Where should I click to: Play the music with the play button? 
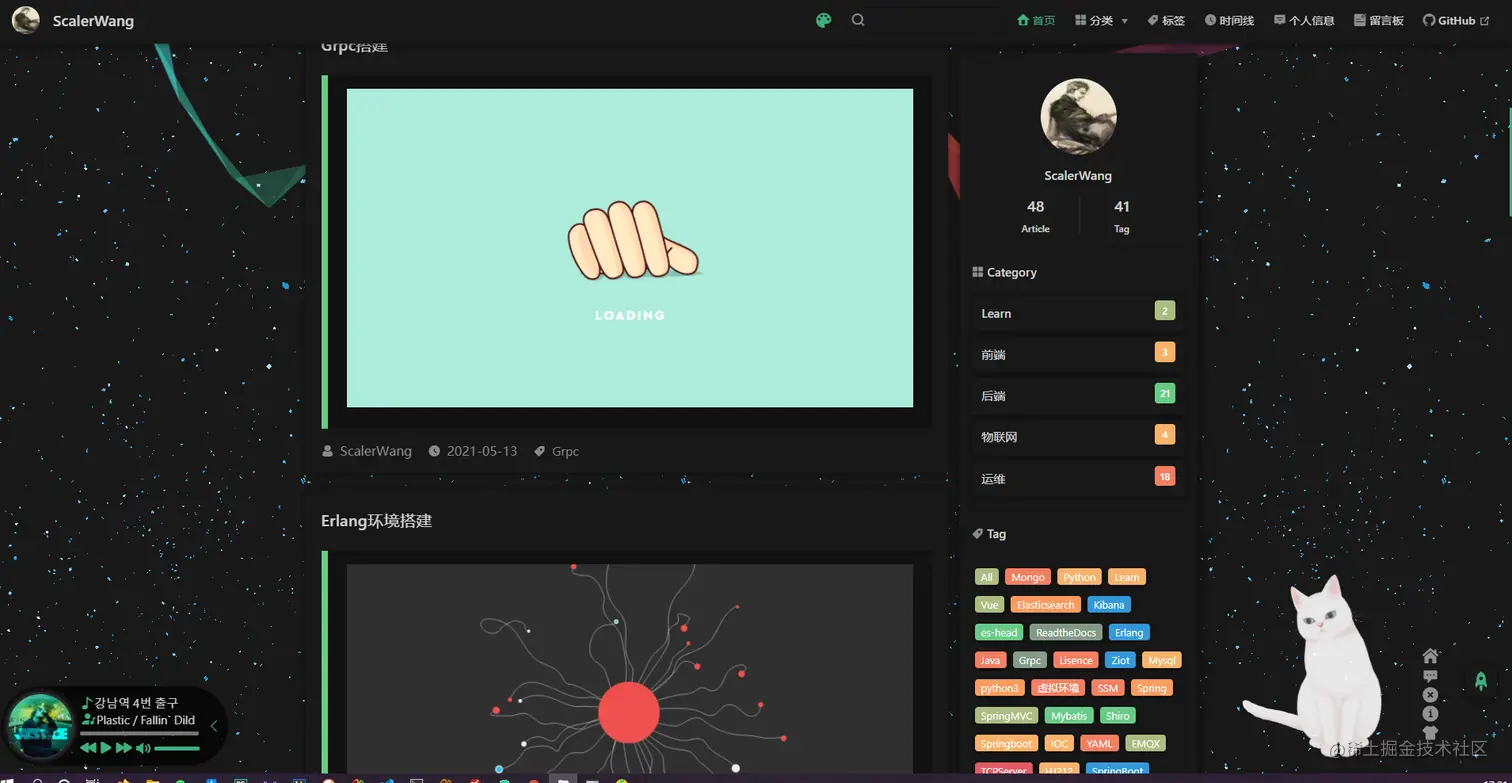(106, 748)
